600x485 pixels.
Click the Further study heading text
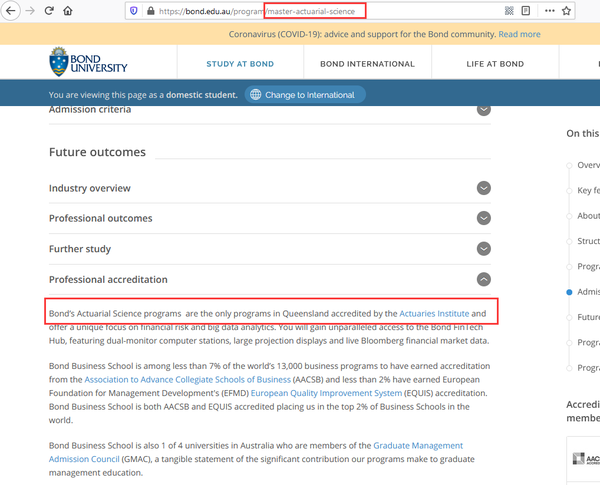pyautogui.click(x=80, y=249)
